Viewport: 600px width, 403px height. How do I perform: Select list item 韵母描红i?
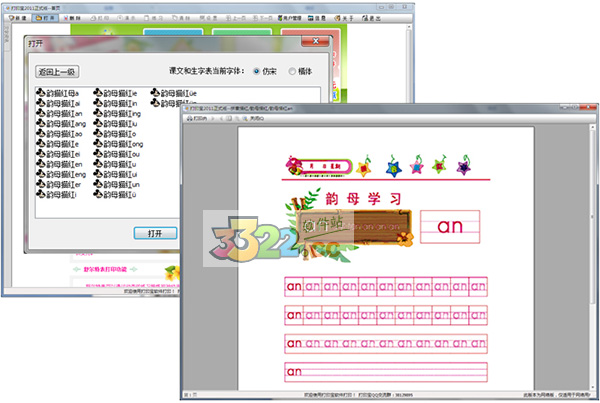point(57,194)
